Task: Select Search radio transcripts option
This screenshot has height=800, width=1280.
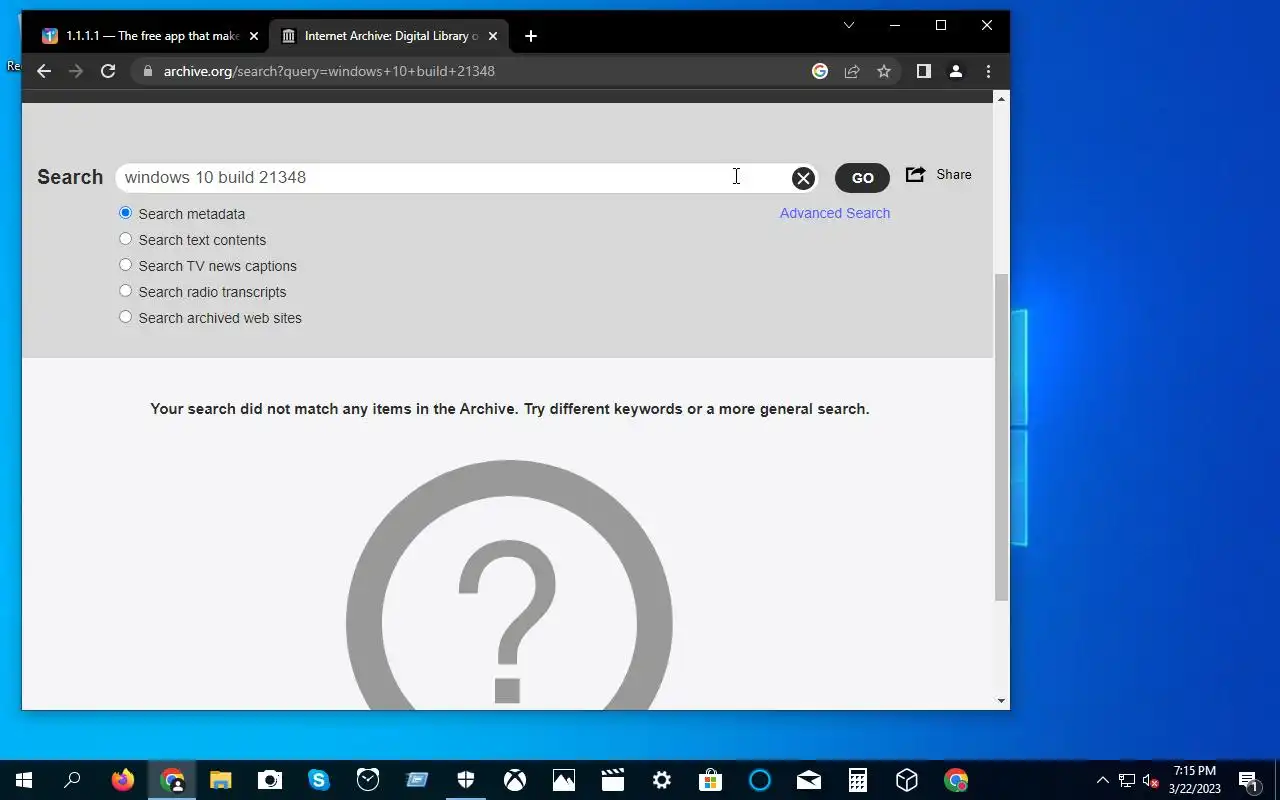Action: (x=125, y=291)
